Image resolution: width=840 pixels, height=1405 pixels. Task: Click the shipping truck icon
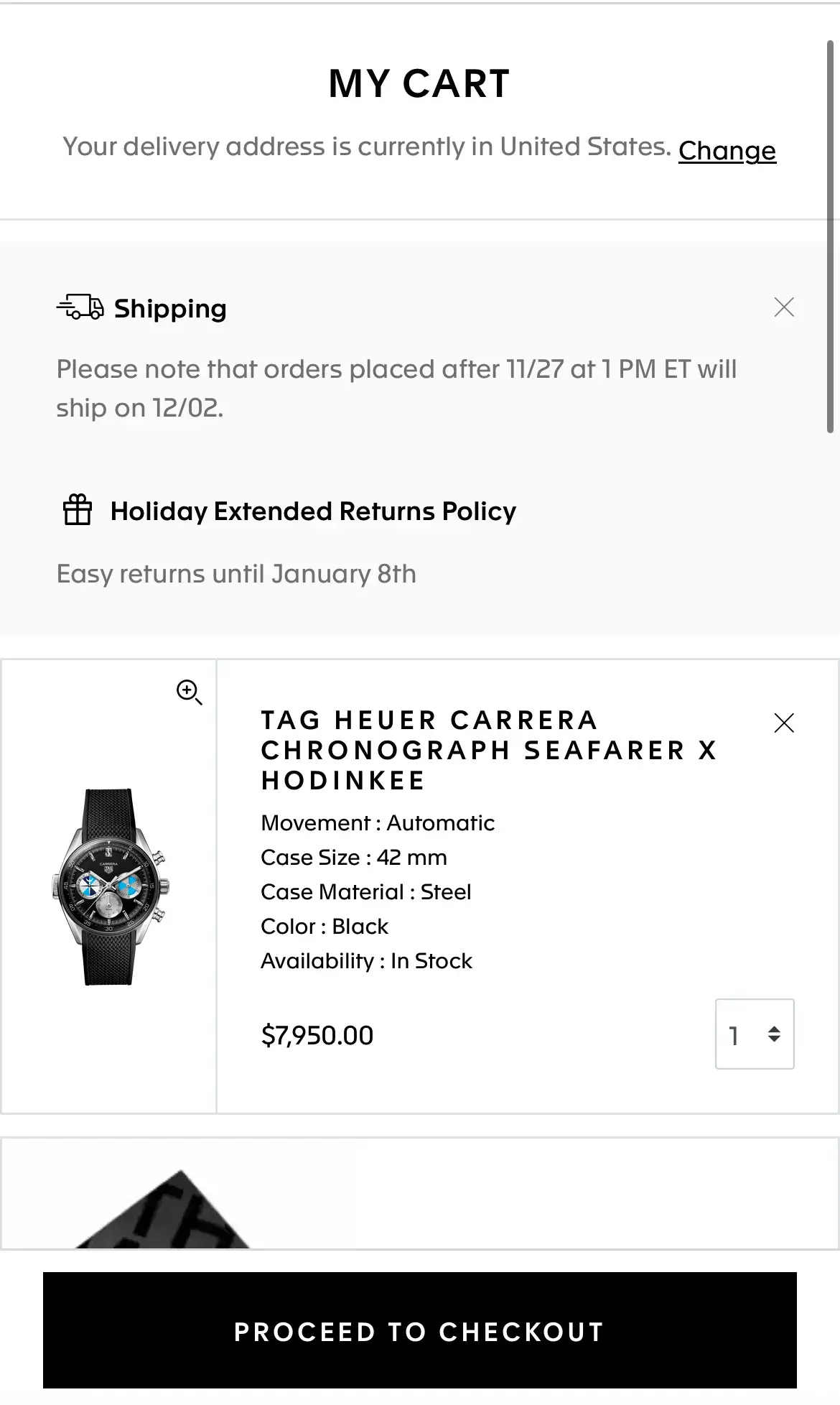tap(80, 307)
